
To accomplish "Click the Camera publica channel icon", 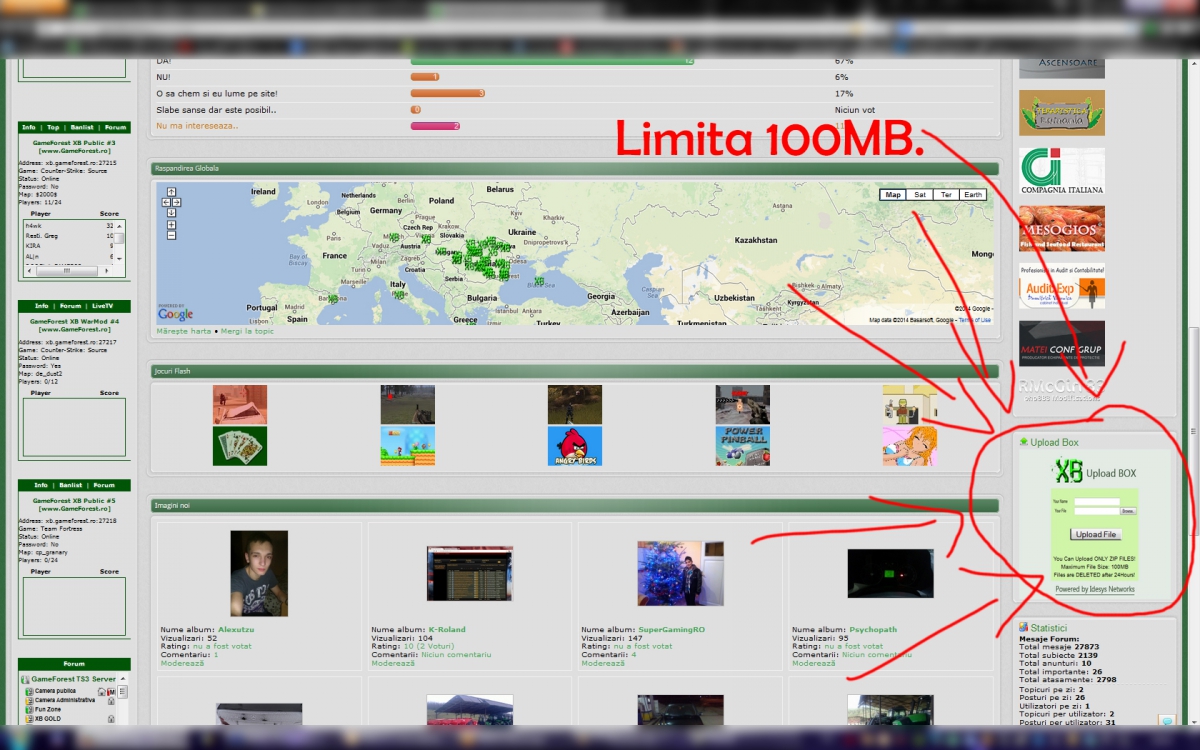I will coord(29,691).
